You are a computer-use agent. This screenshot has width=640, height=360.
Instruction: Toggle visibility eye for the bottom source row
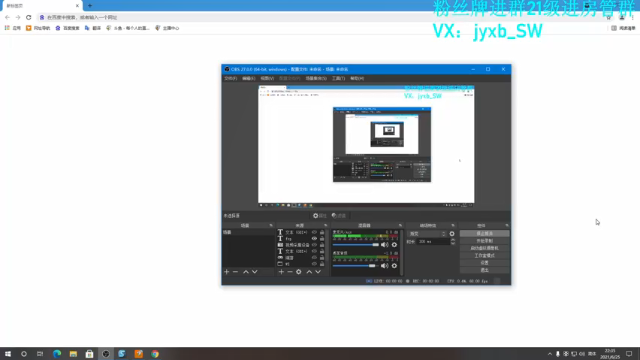314,264
